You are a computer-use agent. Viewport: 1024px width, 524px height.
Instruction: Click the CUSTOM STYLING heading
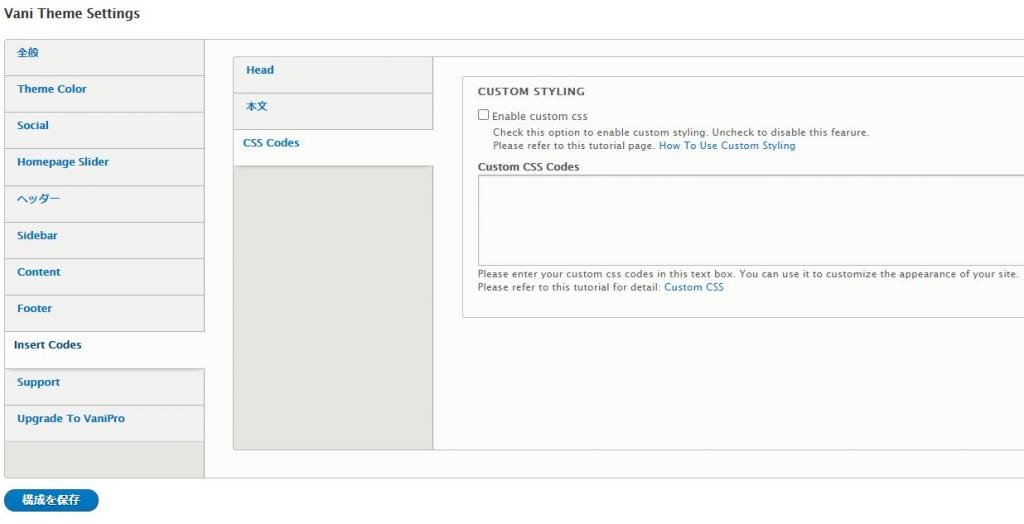531,91
